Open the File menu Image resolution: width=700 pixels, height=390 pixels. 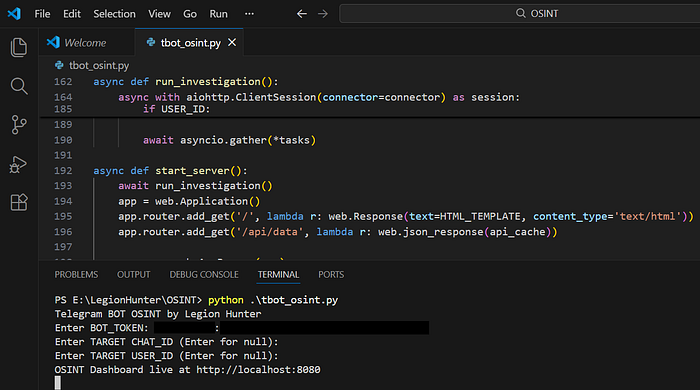click(42, 14)
